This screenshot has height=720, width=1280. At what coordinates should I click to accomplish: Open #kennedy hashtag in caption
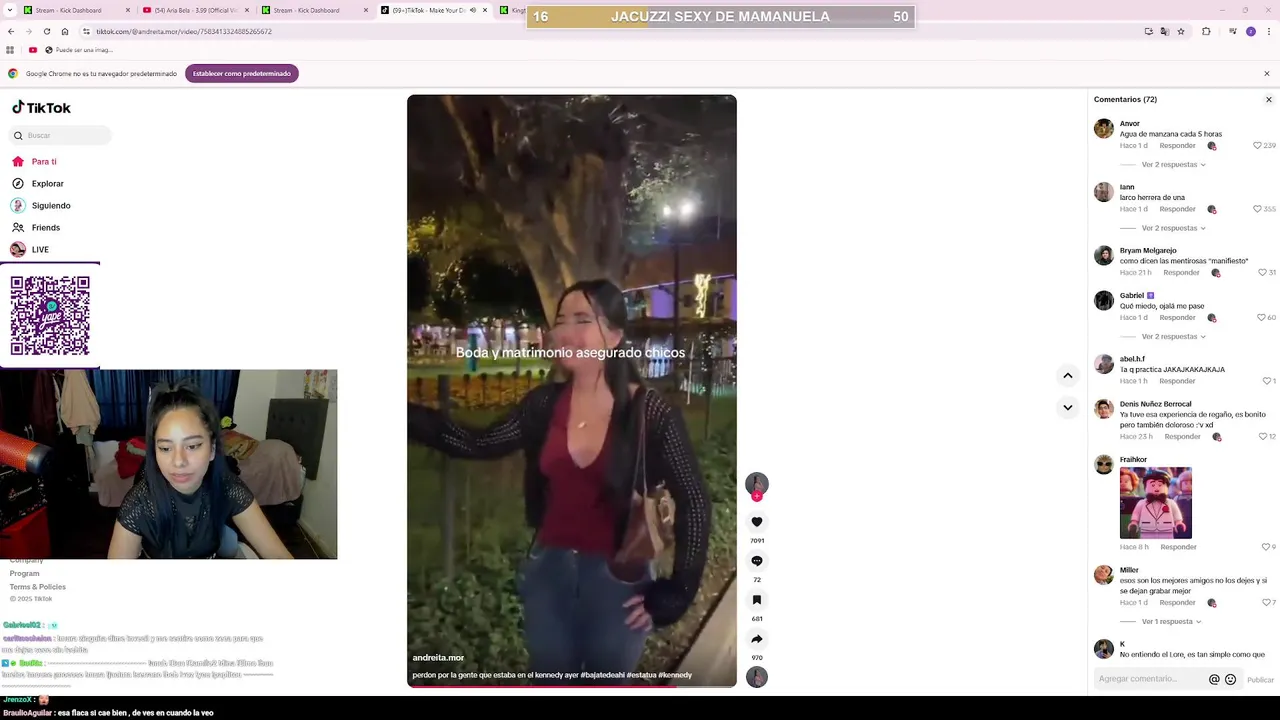point(675,675)
